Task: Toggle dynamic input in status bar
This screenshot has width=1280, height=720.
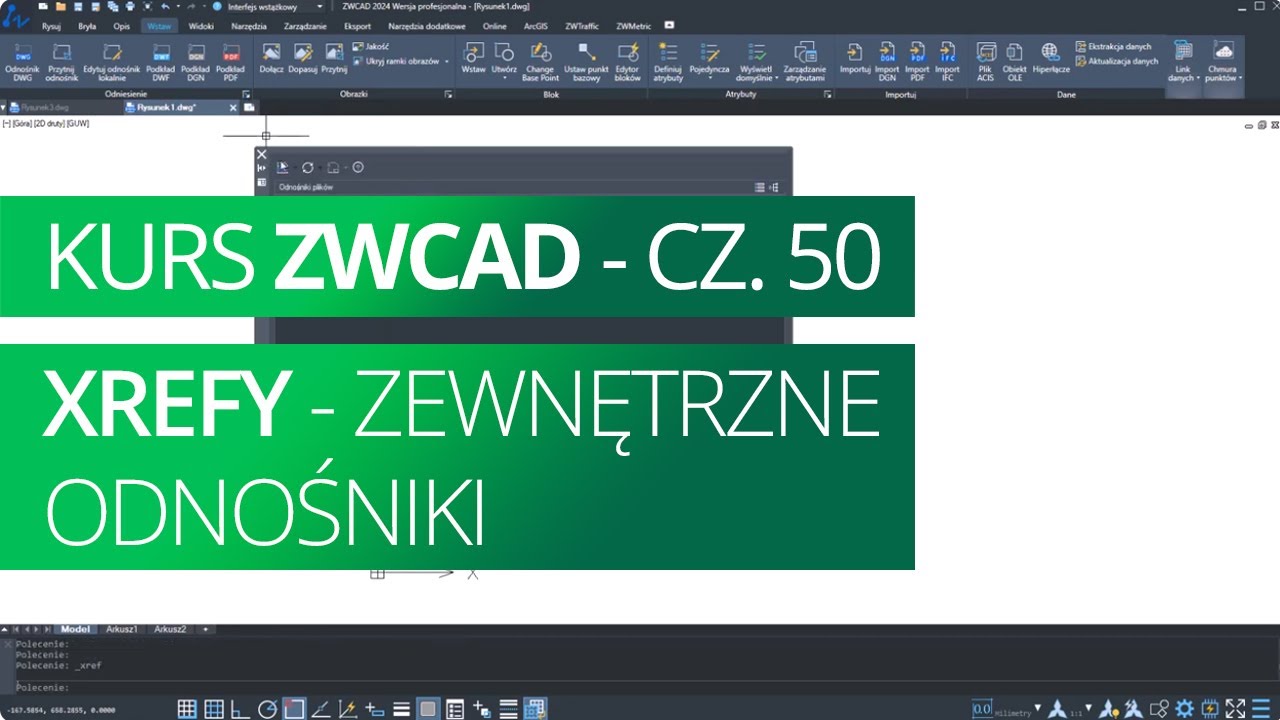Action: pos(375,709)
